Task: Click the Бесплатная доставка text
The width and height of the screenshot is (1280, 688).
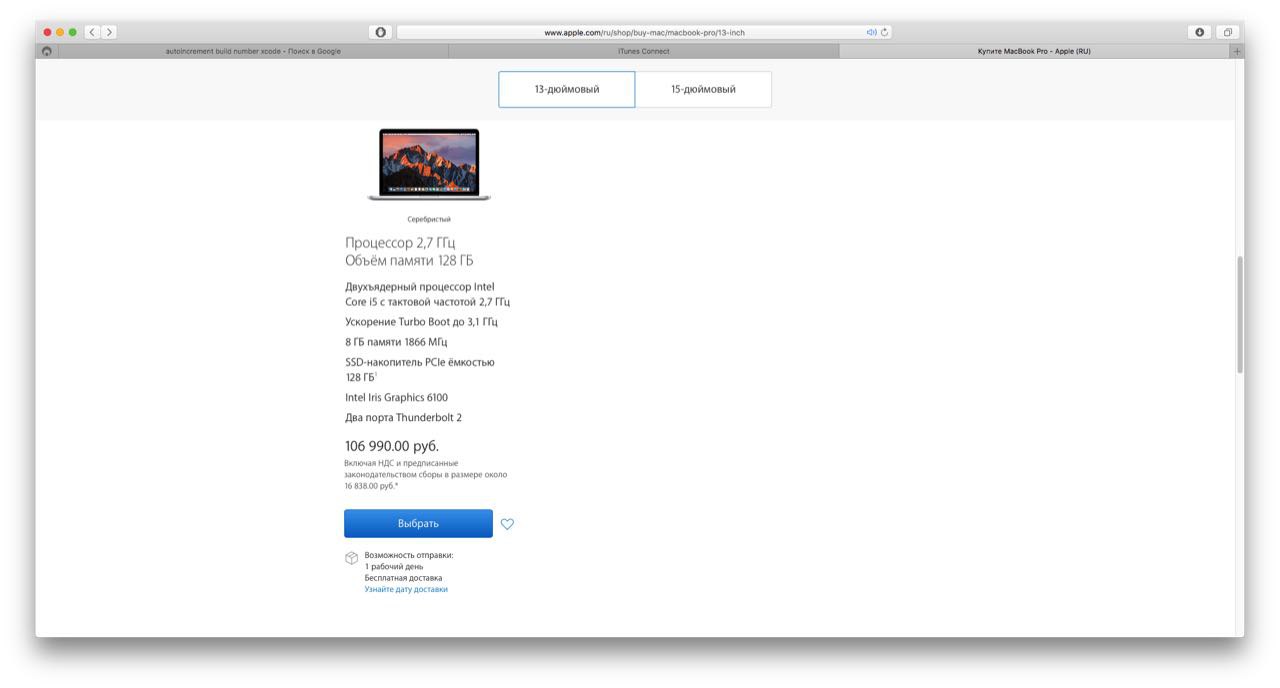Action: [403, 577]
